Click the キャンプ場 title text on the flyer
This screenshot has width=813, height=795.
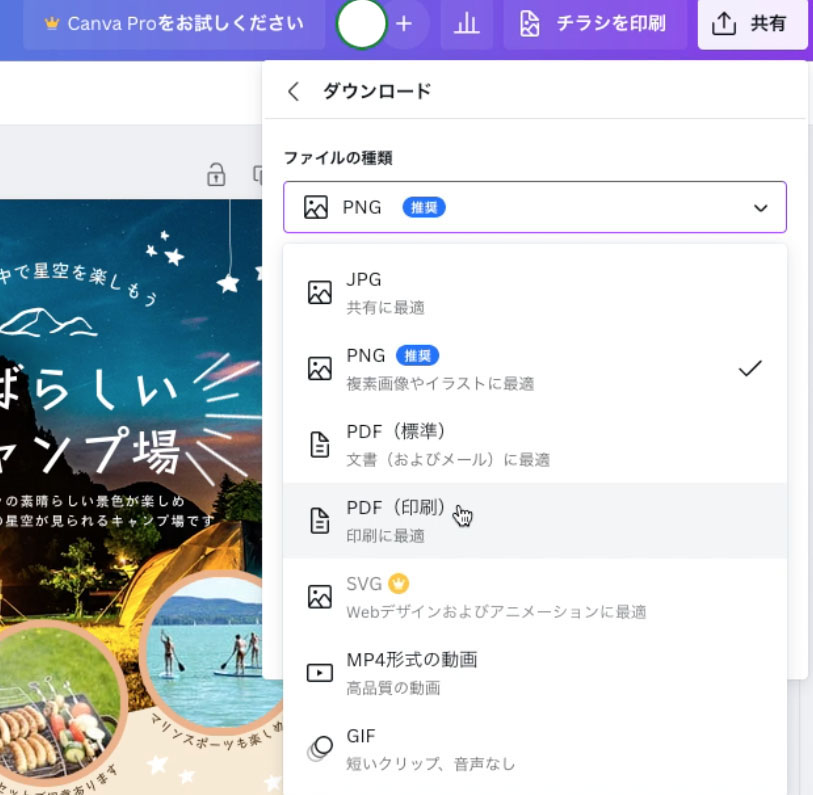(x=88, y=451)
